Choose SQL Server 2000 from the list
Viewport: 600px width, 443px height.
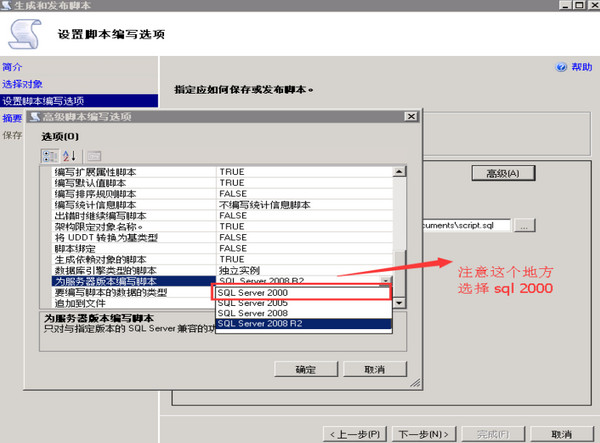coord(303,293)
